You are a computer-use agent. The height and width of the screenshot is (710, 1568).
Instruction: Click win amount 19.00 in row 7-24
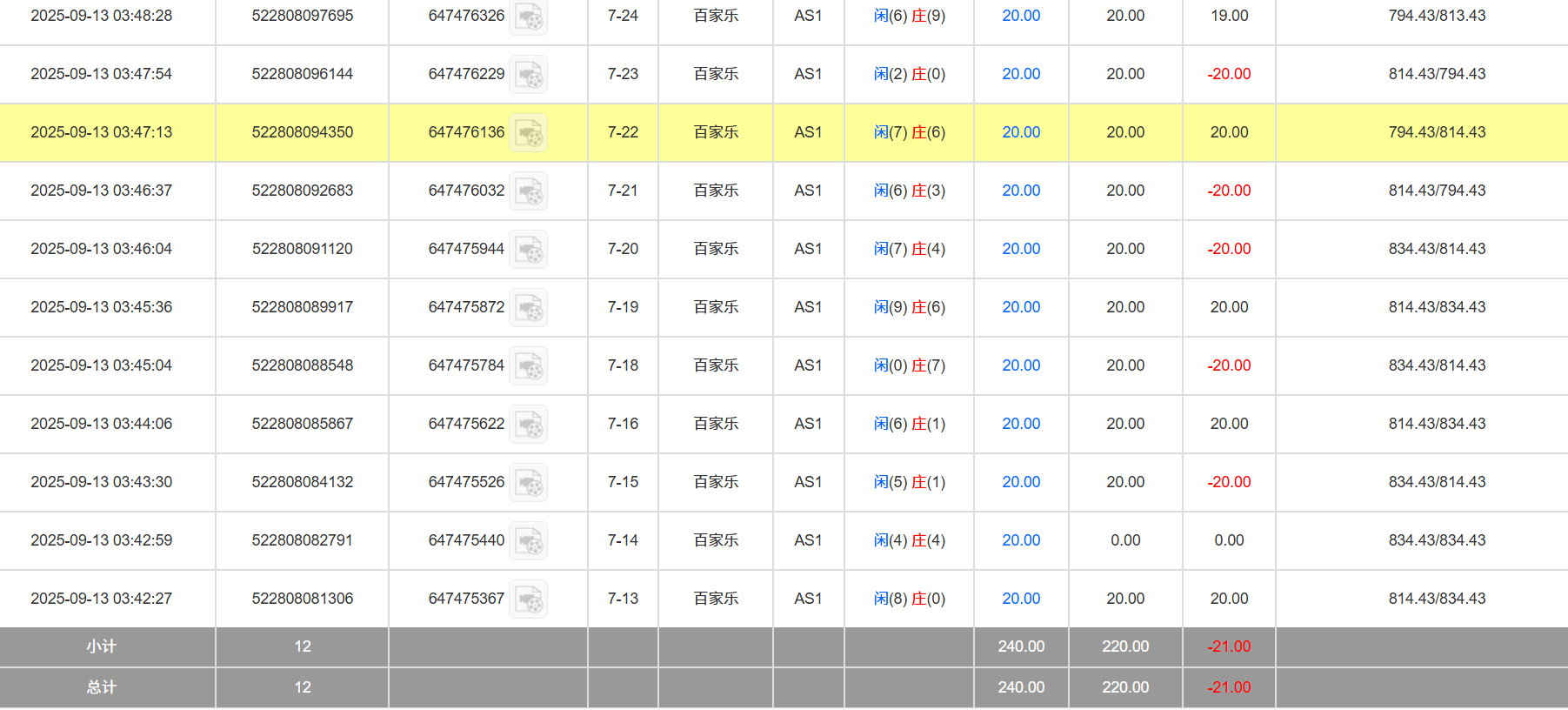point(1229,16)
